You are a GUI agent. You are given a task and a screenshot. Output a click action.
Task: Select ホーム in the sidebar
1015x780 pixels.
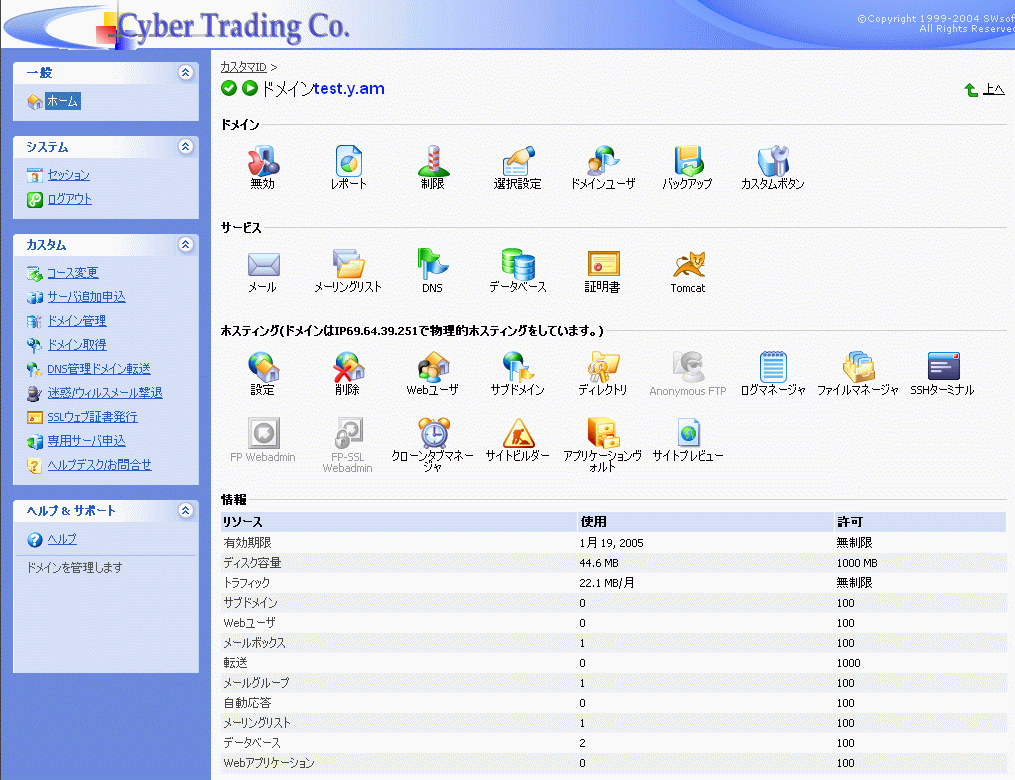tap(62, 101)
